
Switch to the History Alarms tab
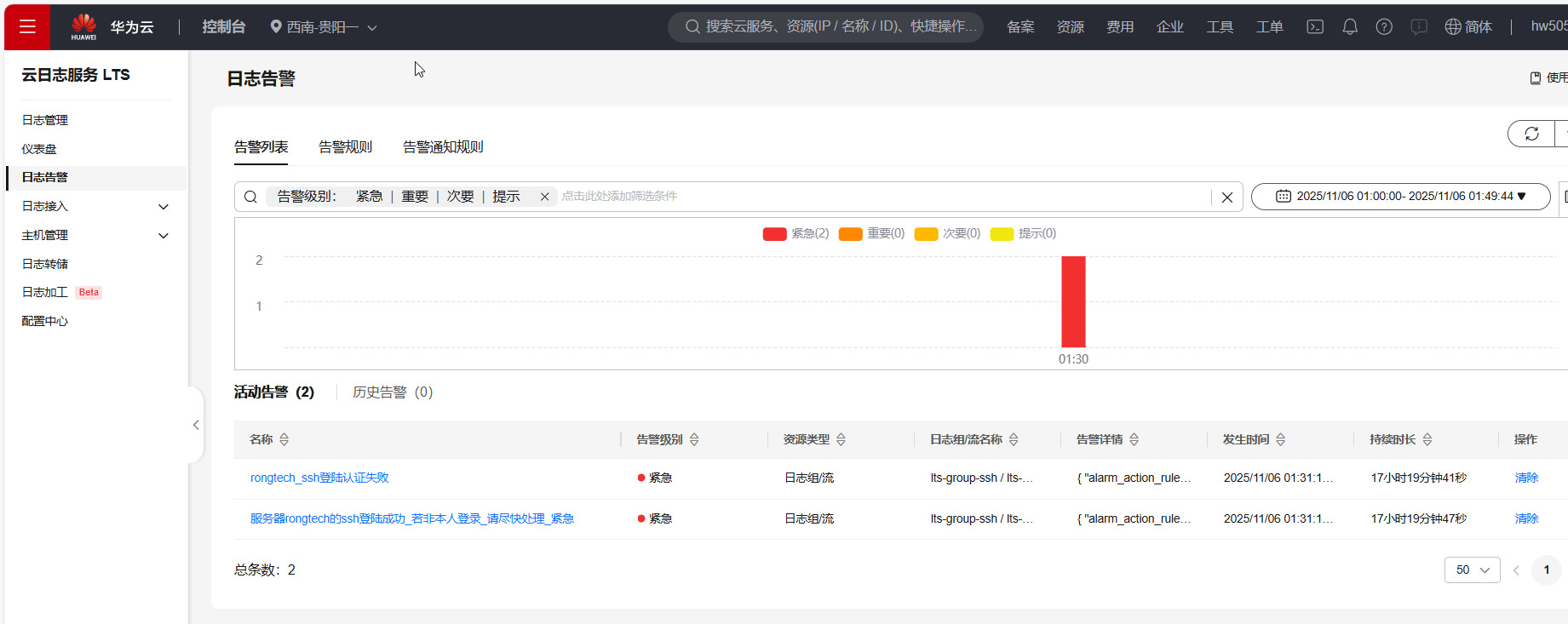(x=393, y=392)
